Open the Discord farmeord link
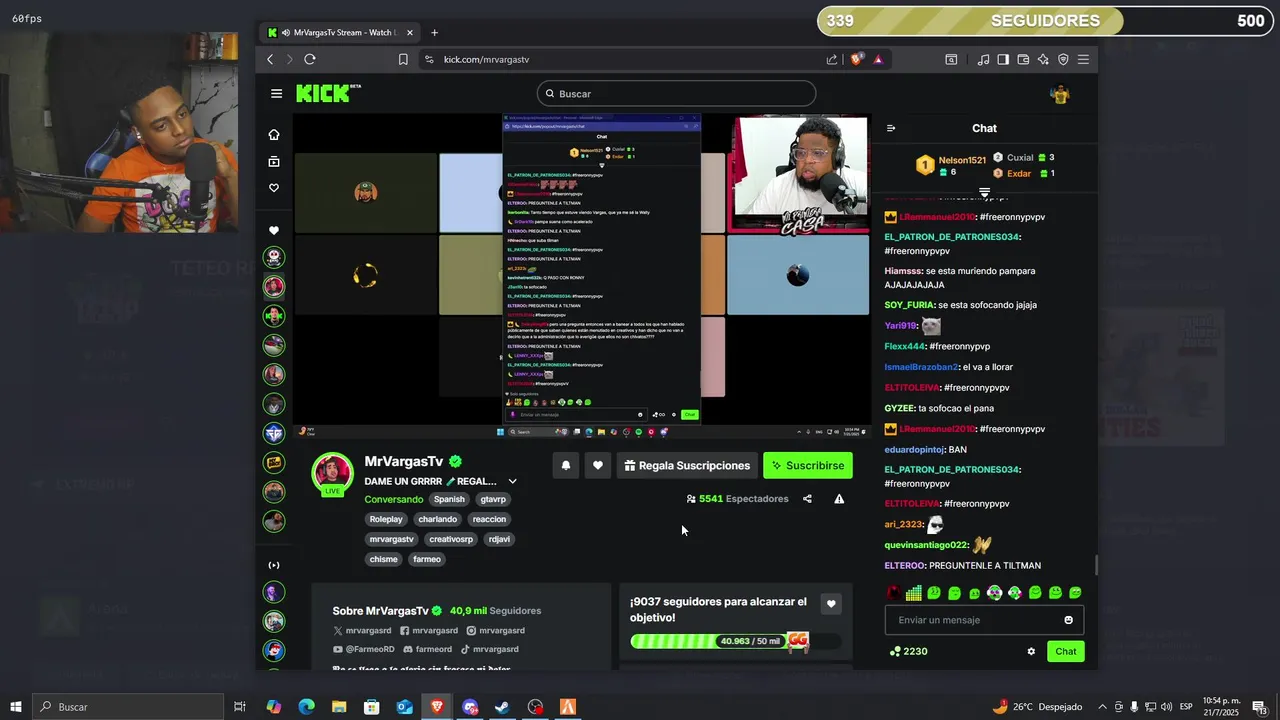Viewport: 1280px width, 720px height. (427, 649)
